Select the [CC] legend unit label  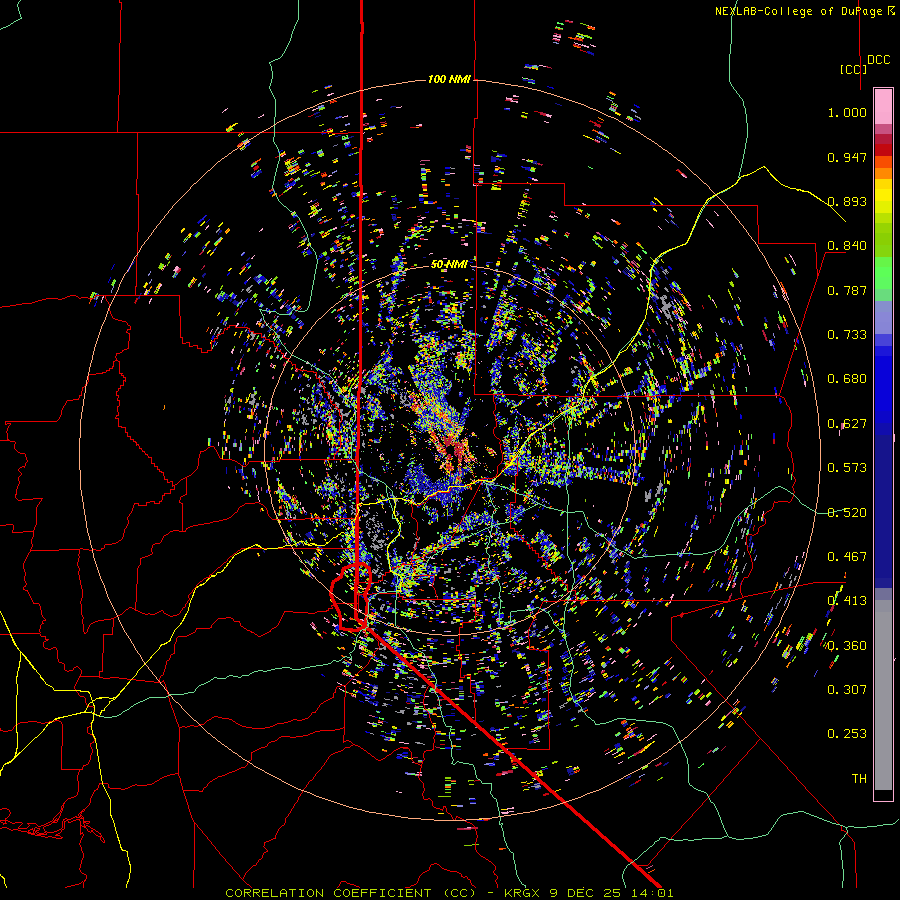tap(854, 69)
